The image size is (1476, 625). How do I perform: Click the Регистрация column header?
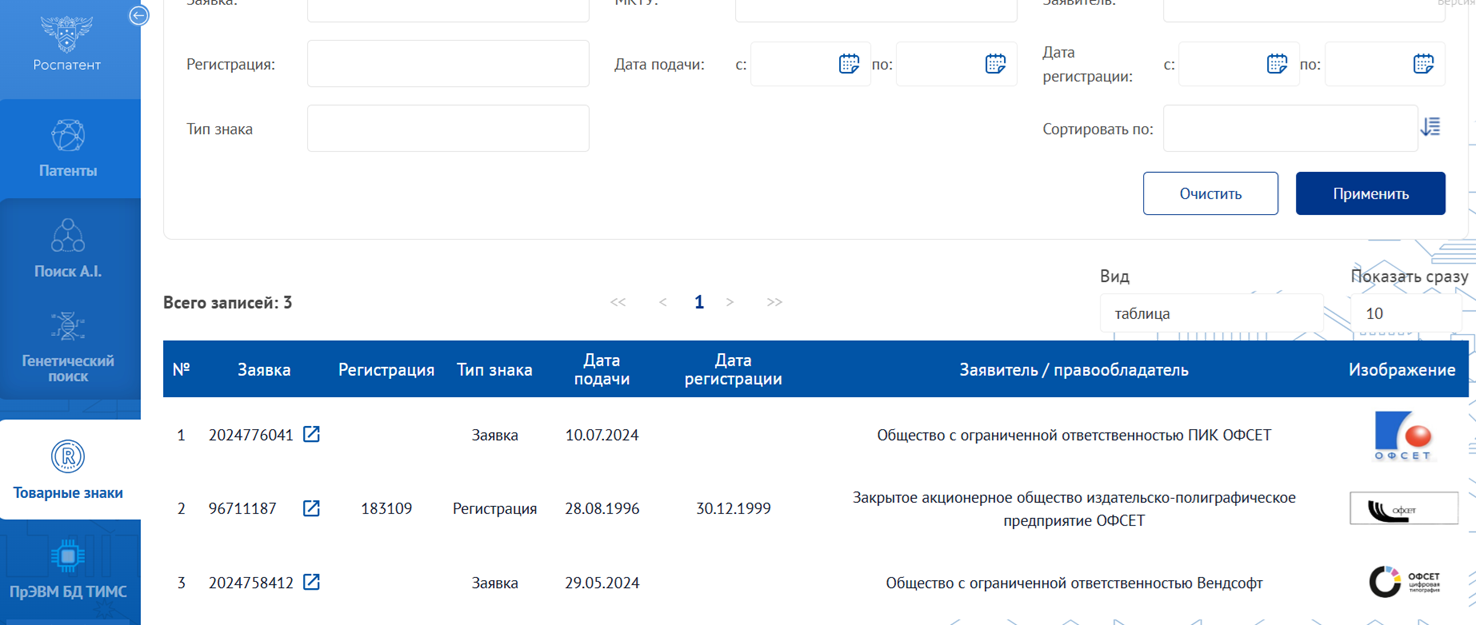pos(386,370)
